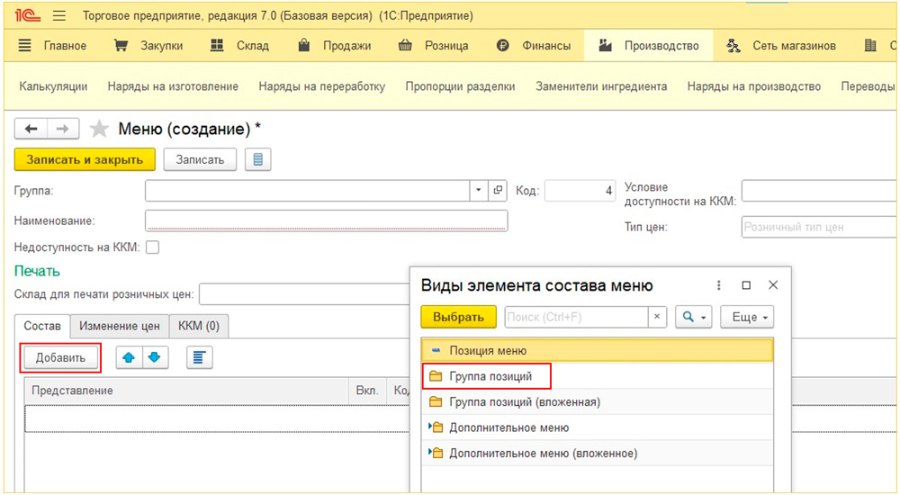Open Наряды на переработку
Screen dimensions: 900x495
tap(322, 87)
